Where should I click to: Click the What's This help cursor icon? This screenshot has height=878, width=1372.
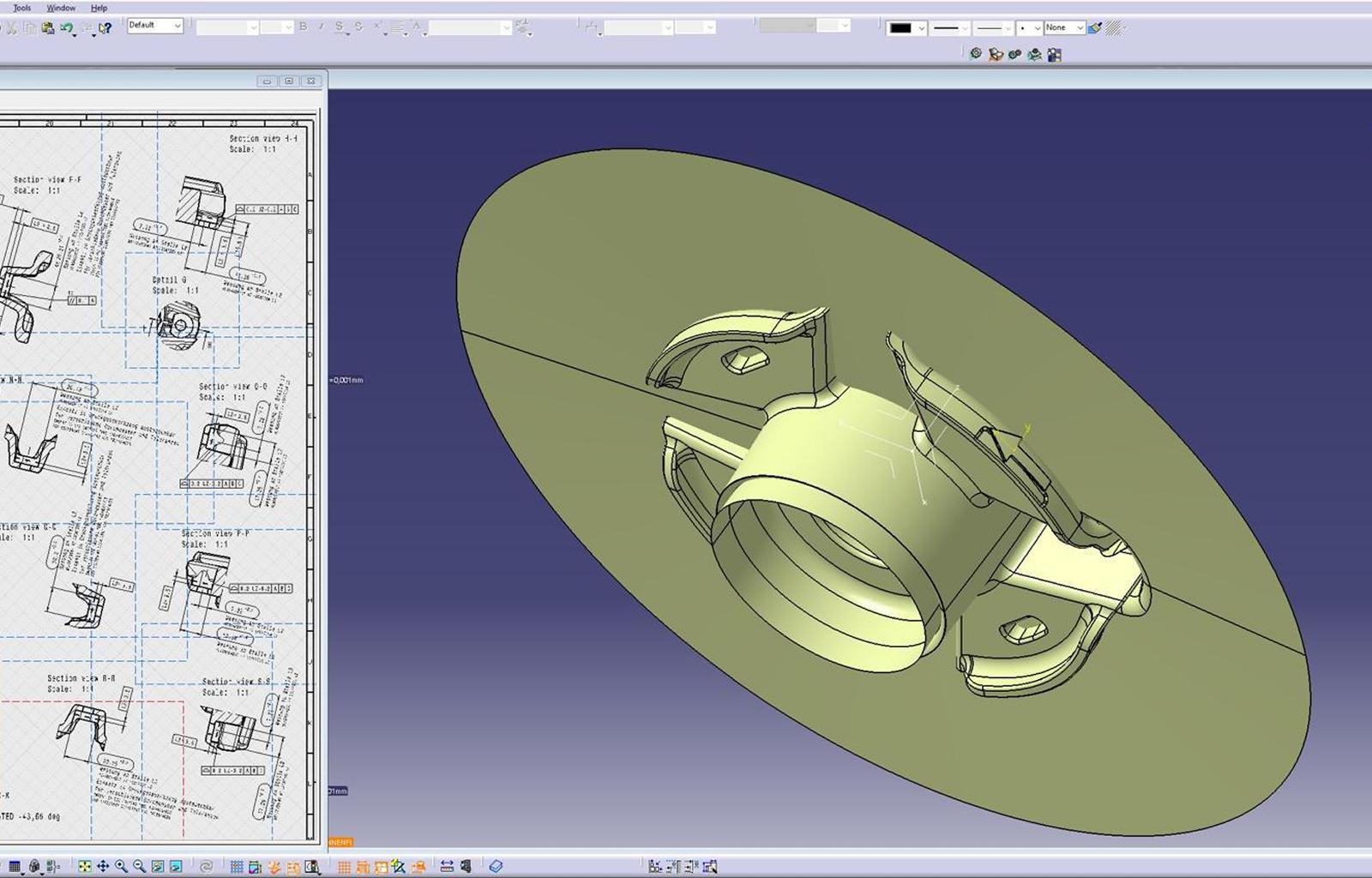click(105, 27)
